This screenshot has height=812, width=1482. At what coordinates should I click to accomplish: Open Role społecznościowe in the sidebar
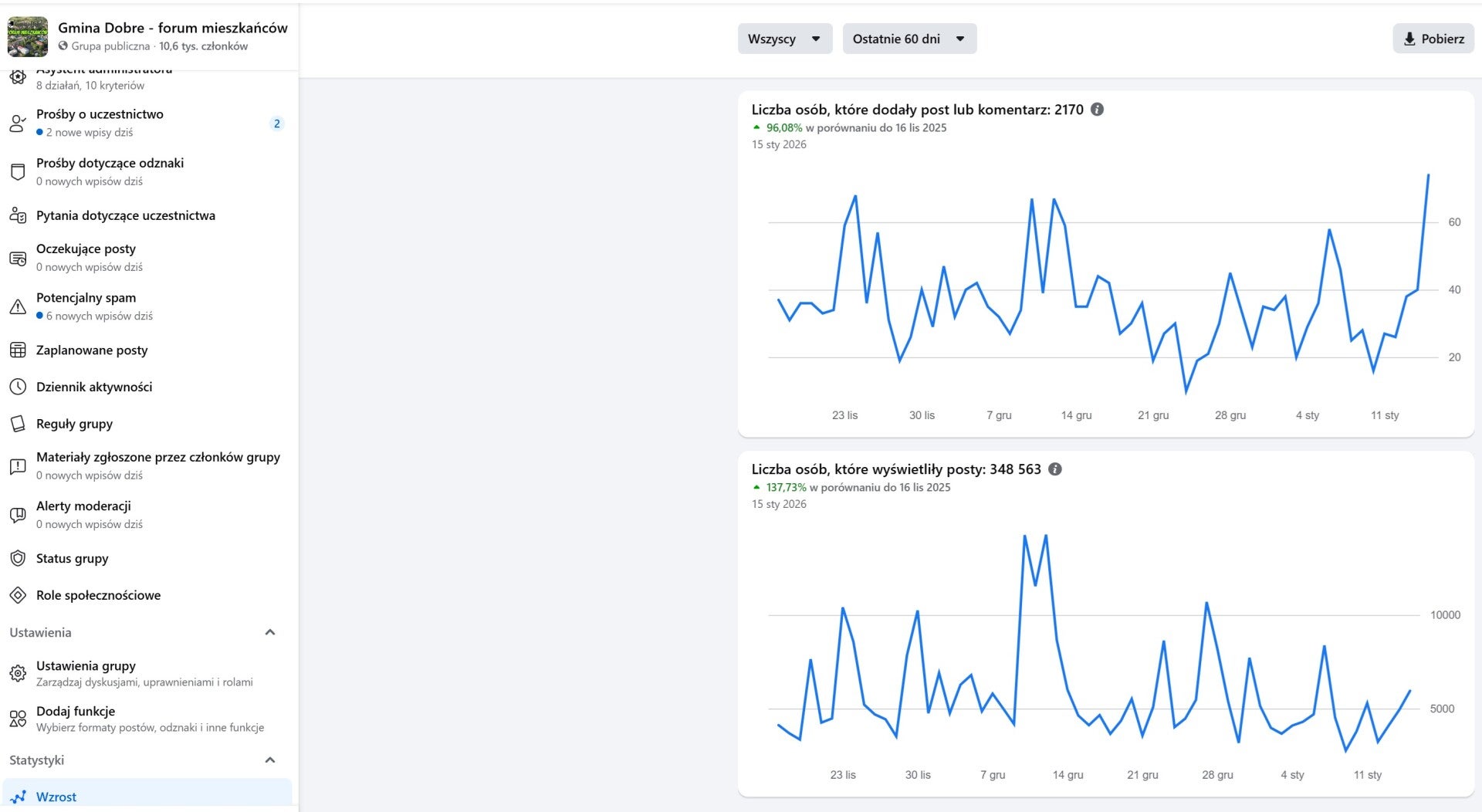coord(98,595)
